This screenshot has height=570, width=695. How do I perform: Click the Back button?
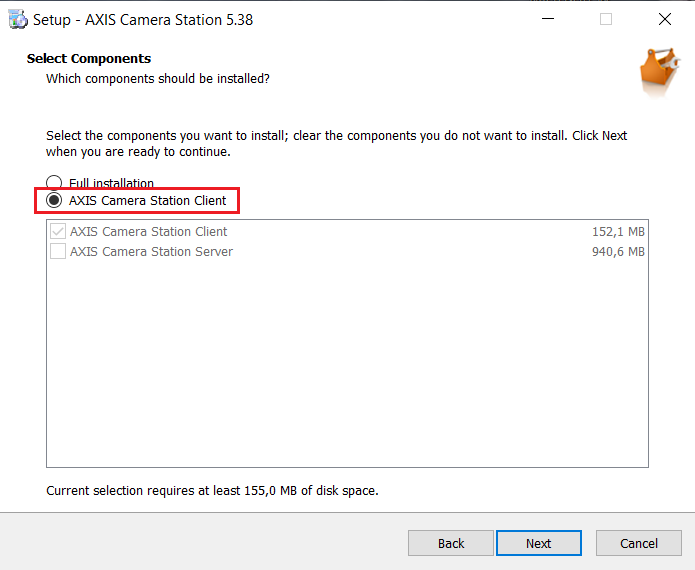451,543
